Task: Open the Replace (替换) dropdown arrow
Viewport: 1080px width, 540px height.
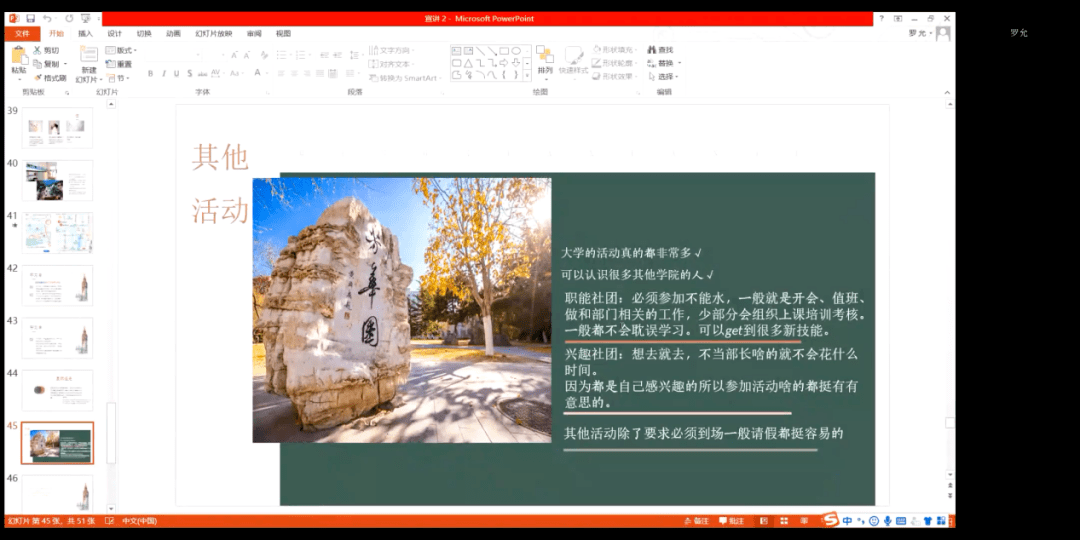Action: [677, 63]
